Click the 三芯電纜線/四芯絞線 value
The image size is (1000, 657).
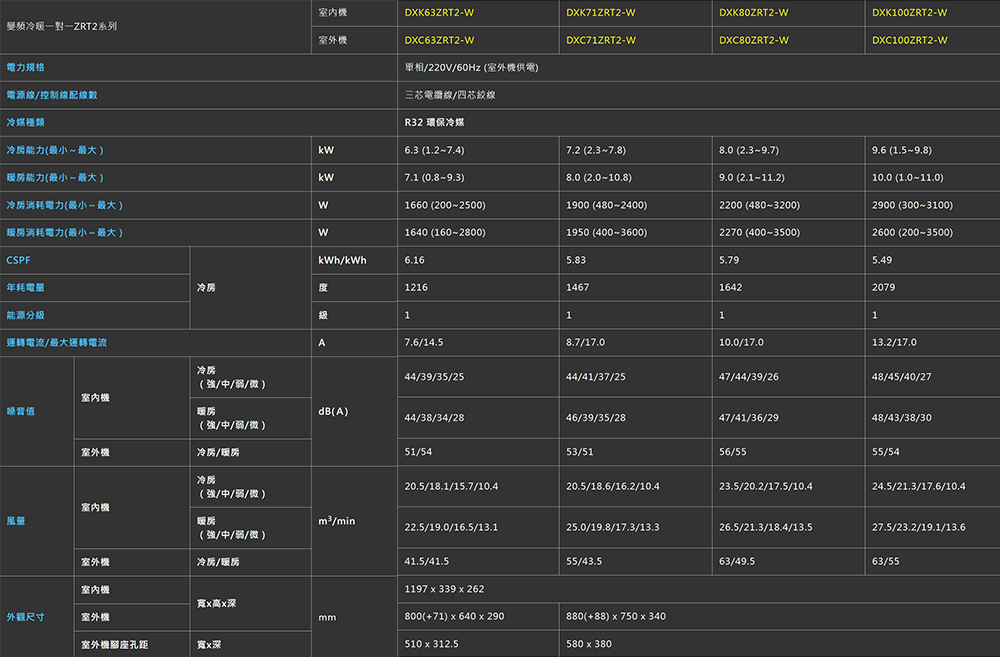(x=450, y=95)
